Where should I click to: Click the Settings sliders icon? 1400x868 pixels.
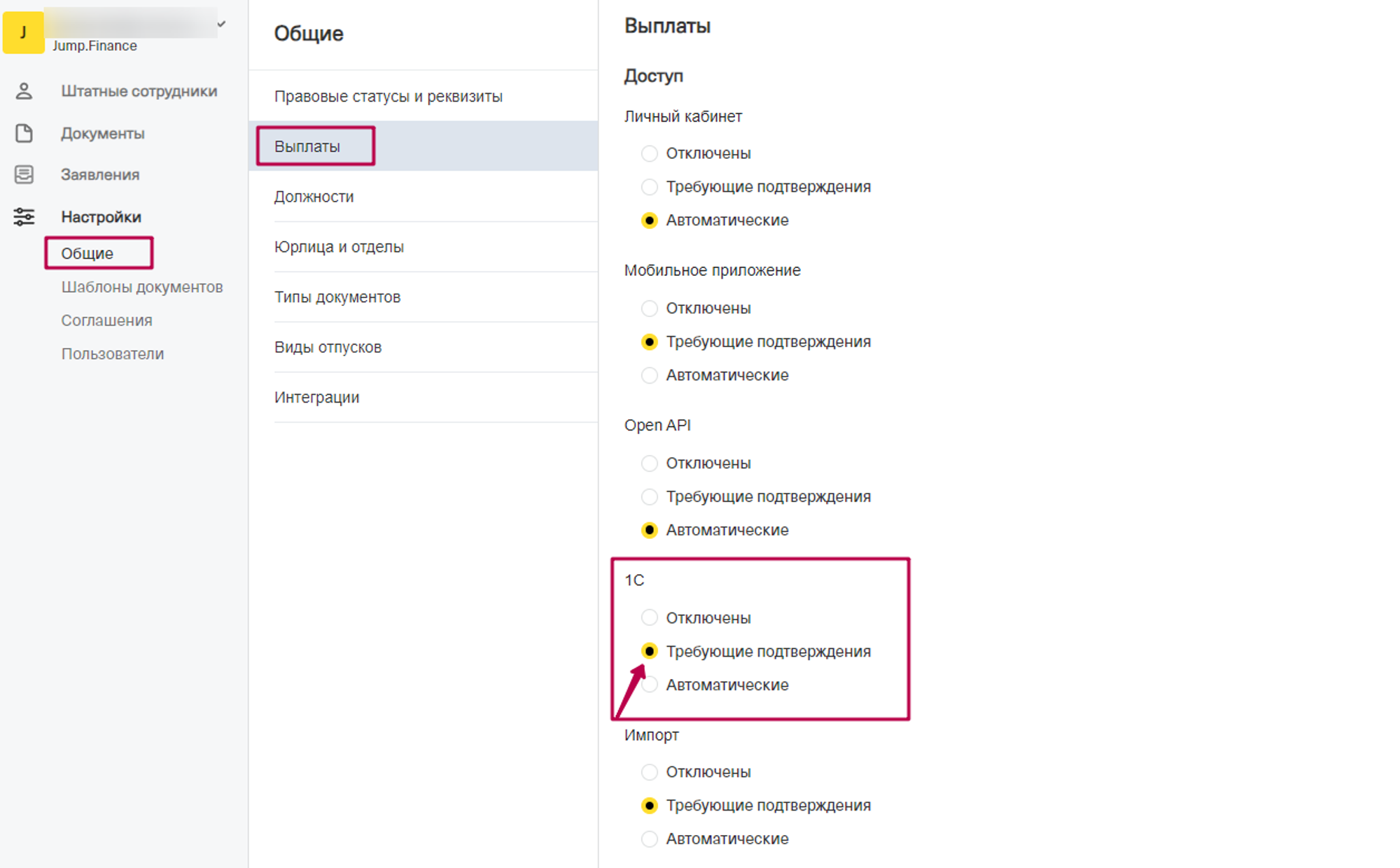[x=24, y=217]
